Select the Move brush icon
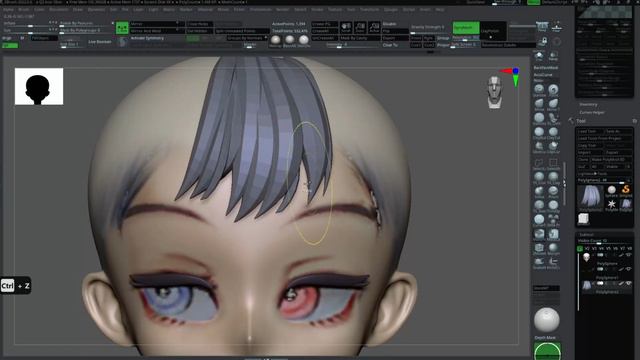The image size is (640, 360). click(x=539, y=104)
